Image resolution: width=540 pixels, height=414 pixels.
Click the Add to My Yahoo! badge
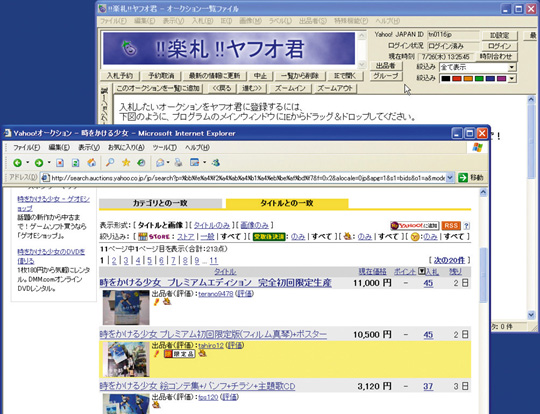(x=415, y=226)
